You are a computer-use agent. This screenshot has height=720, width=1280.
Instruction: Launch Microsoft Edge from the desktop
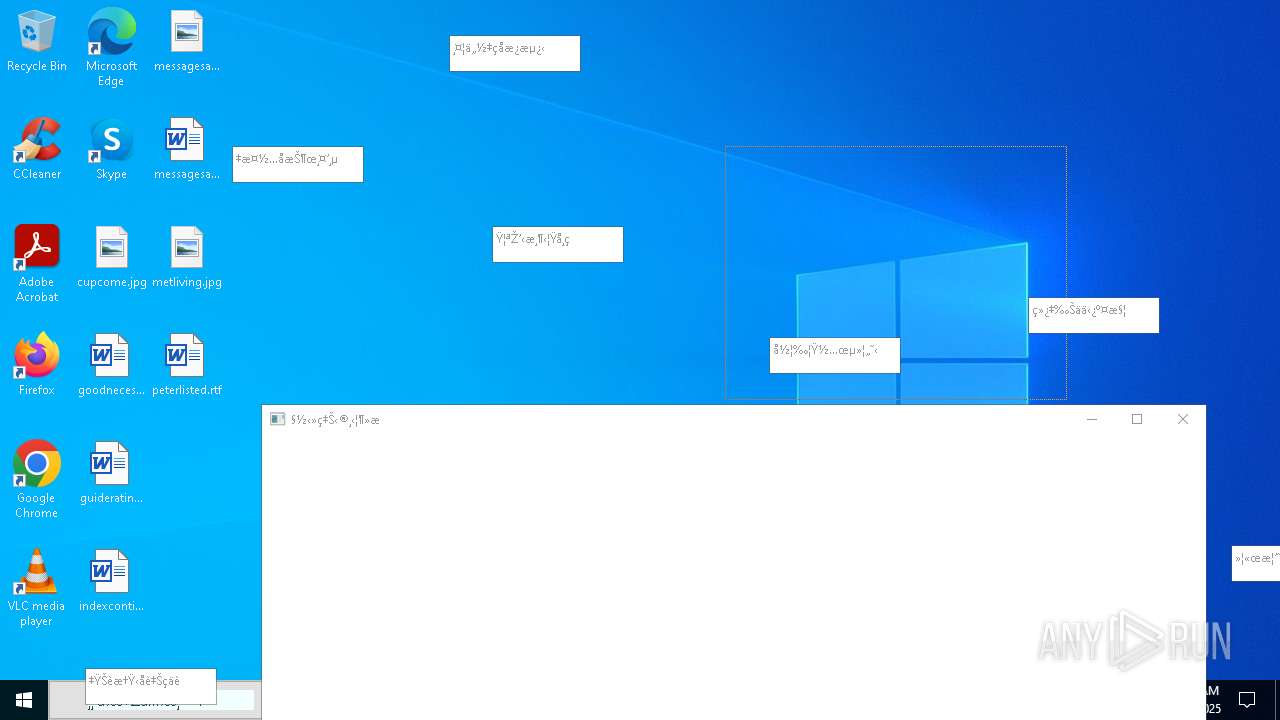coord(111,47)
